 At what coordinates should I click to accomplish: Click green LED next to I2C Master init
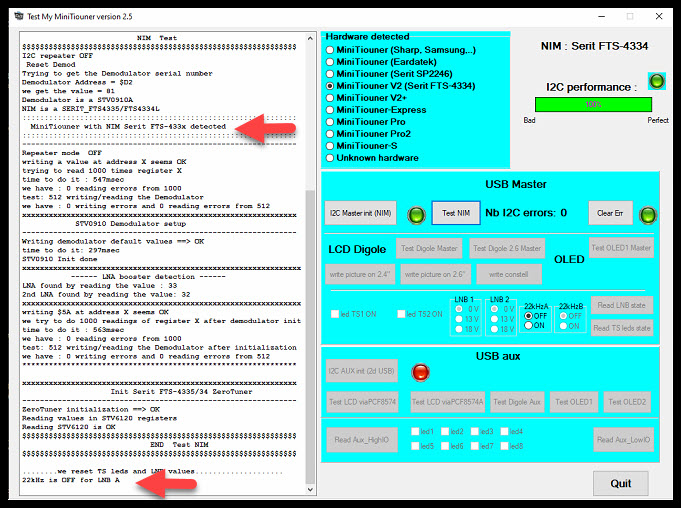(x=416, y=215)
